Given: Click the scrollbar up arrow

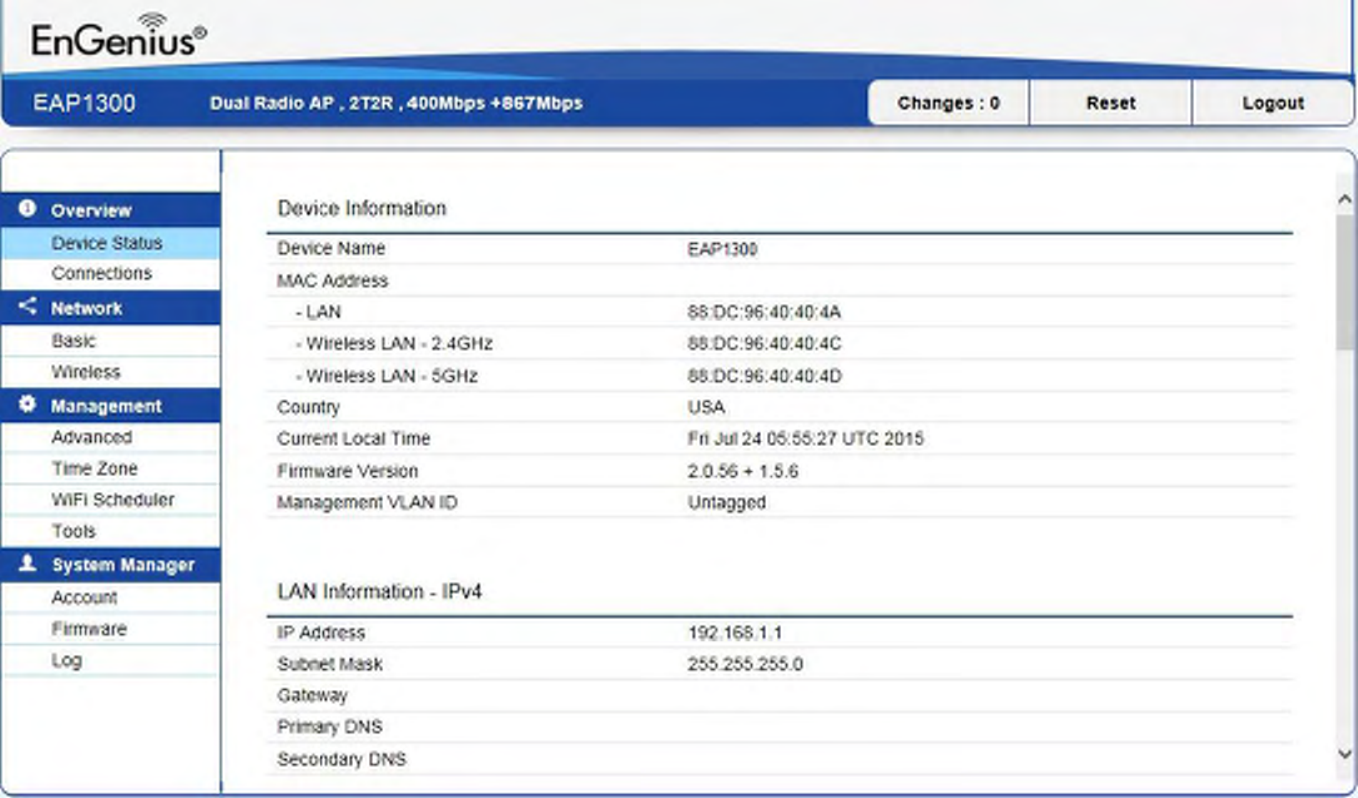Looking at the screenshot, I should click(1345, 200).
